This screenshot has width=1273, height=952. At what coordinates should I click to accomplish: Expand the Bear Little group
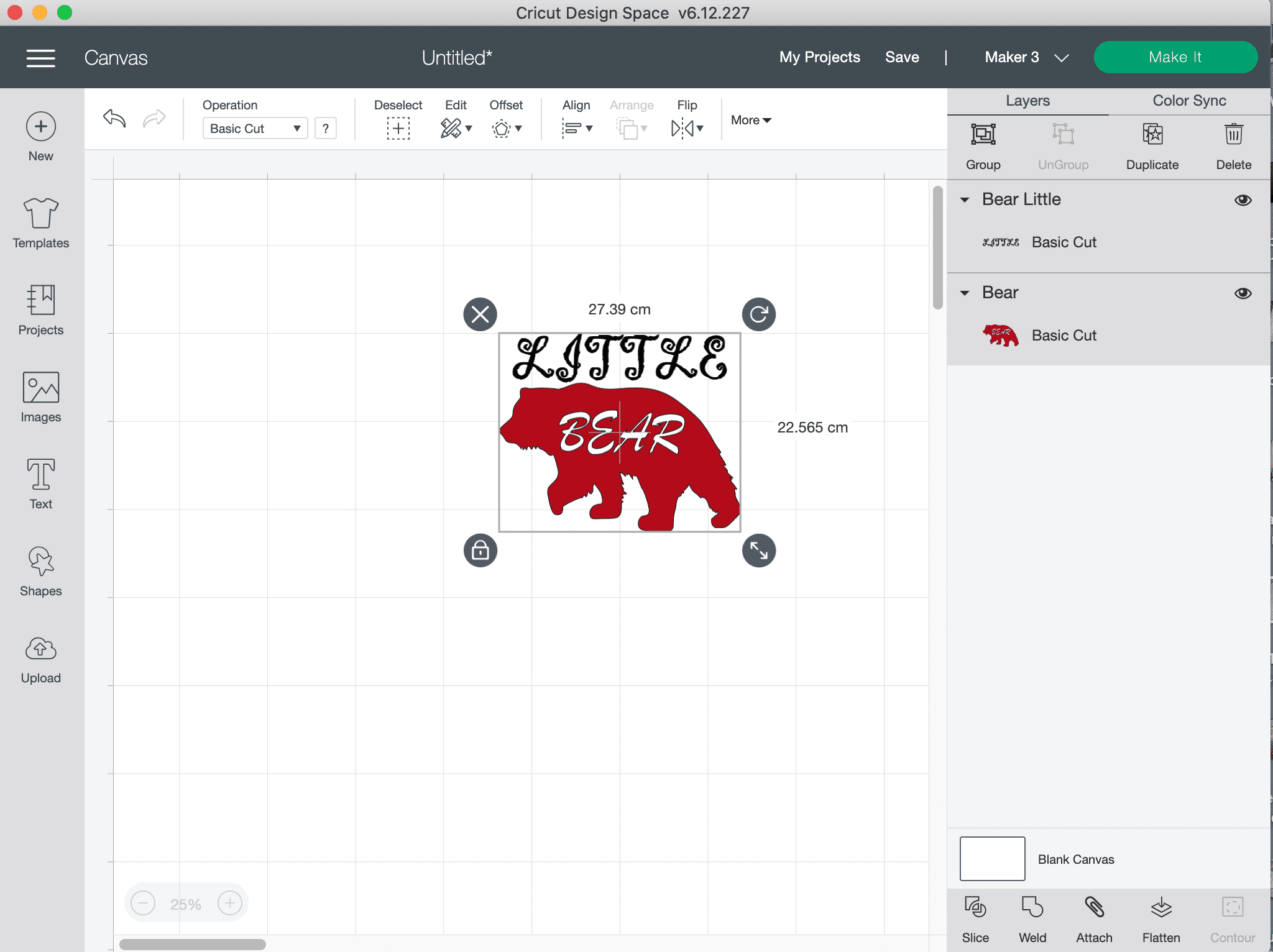[x=965, y=199]
